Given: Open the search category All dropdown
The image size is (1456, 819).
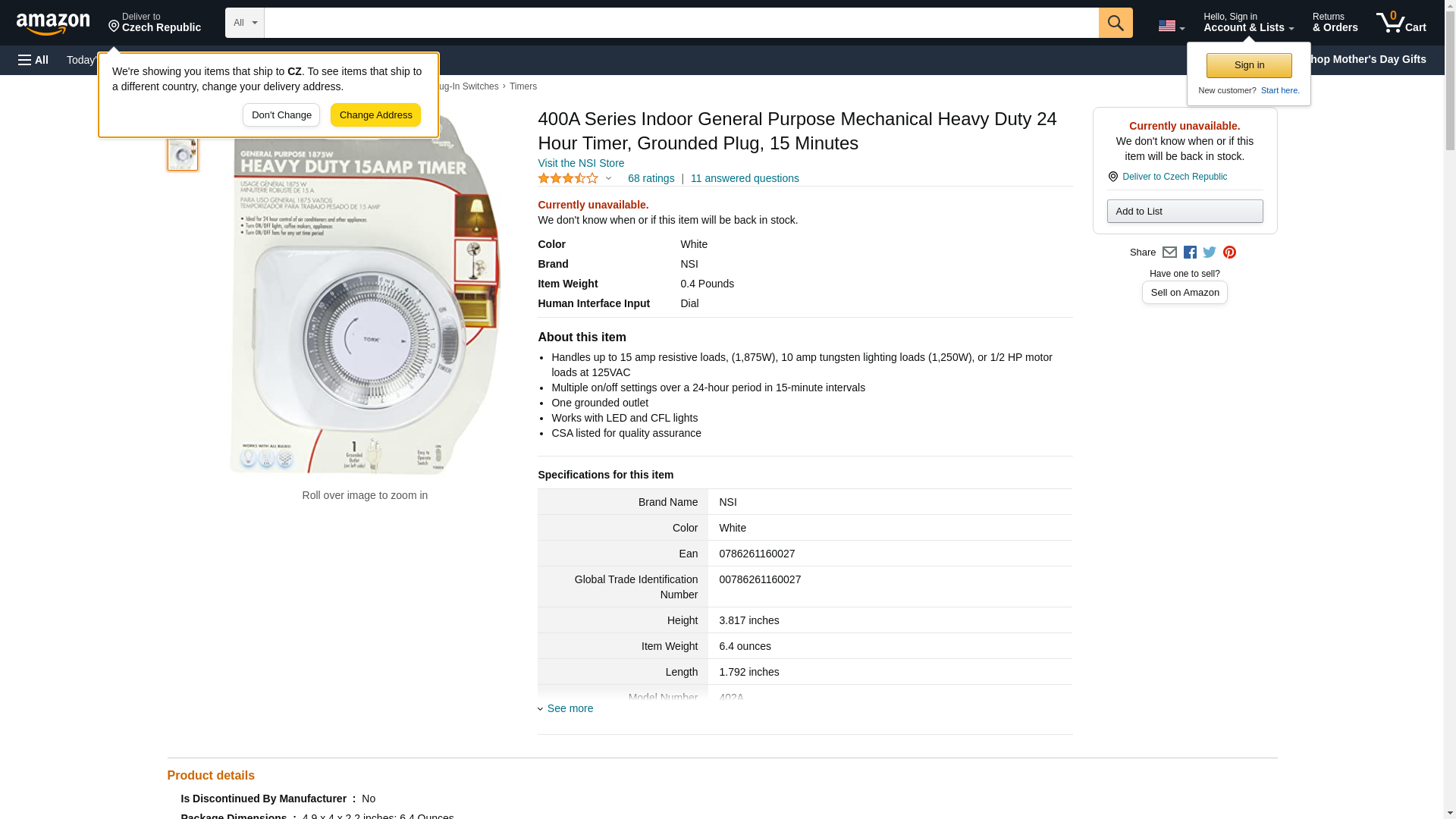Looking at the screenshot, I should pyautogui.click(x=244, y=23).
